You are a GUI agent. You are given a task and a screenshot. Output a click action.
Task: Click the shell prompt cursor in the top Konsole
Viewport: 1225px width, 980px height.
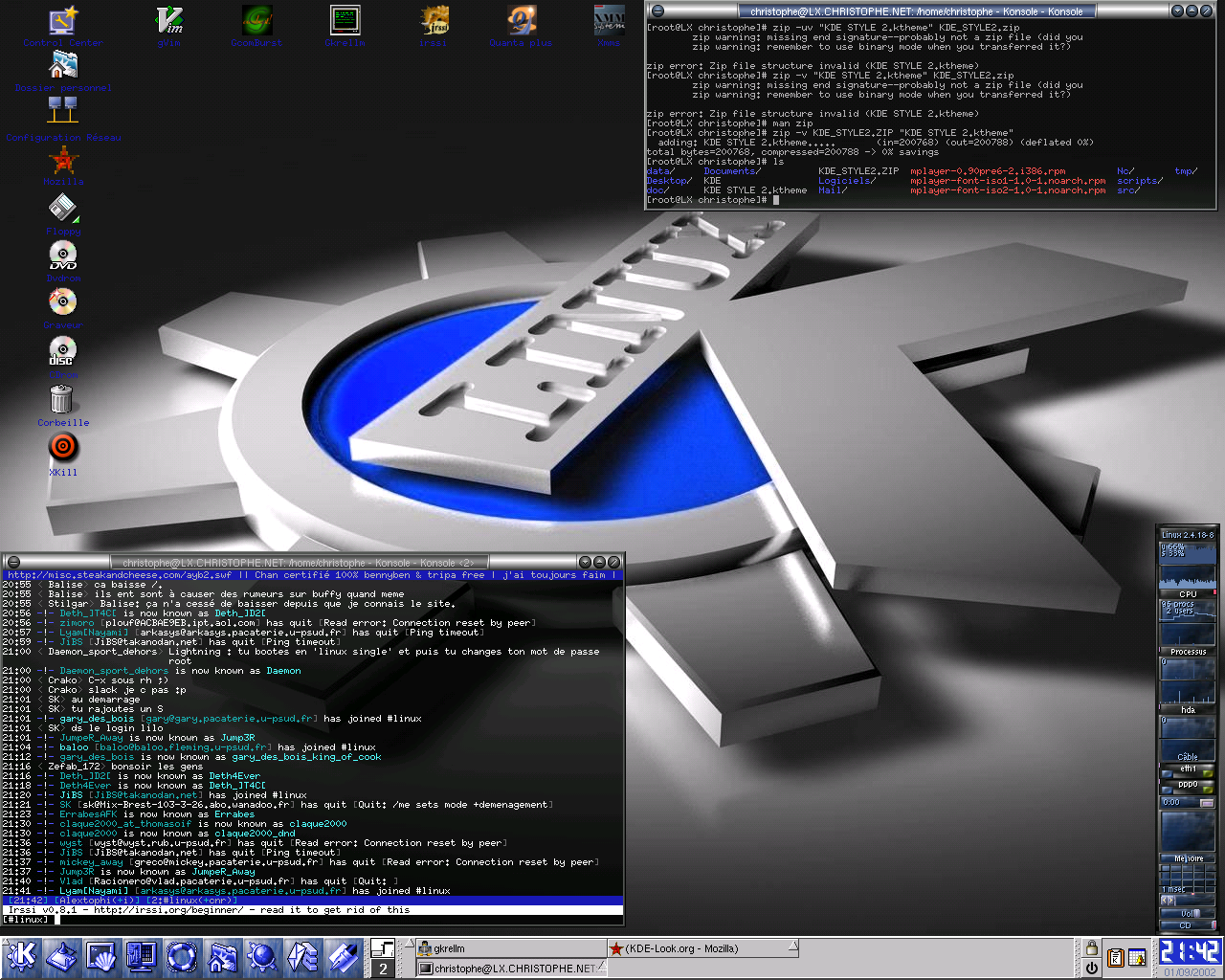(x=776, y=200)
